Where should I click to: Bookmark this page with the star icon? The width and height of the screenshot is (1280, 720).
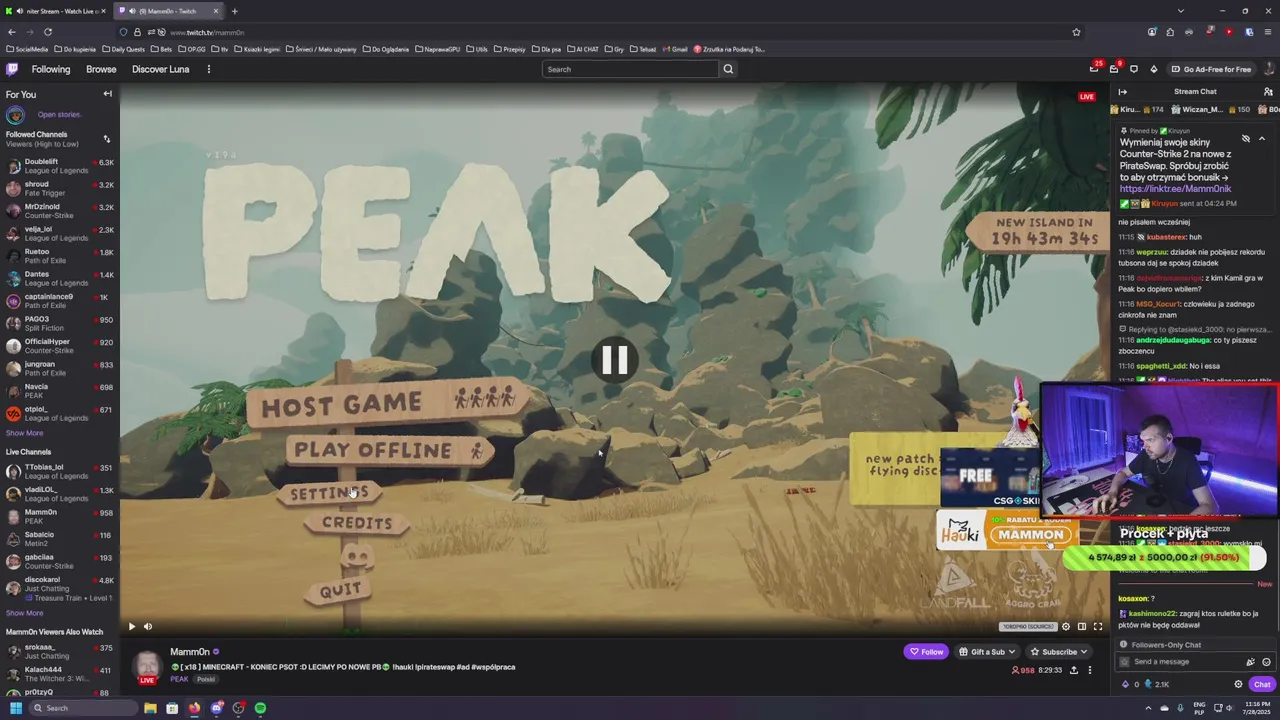coord(1076,32)
